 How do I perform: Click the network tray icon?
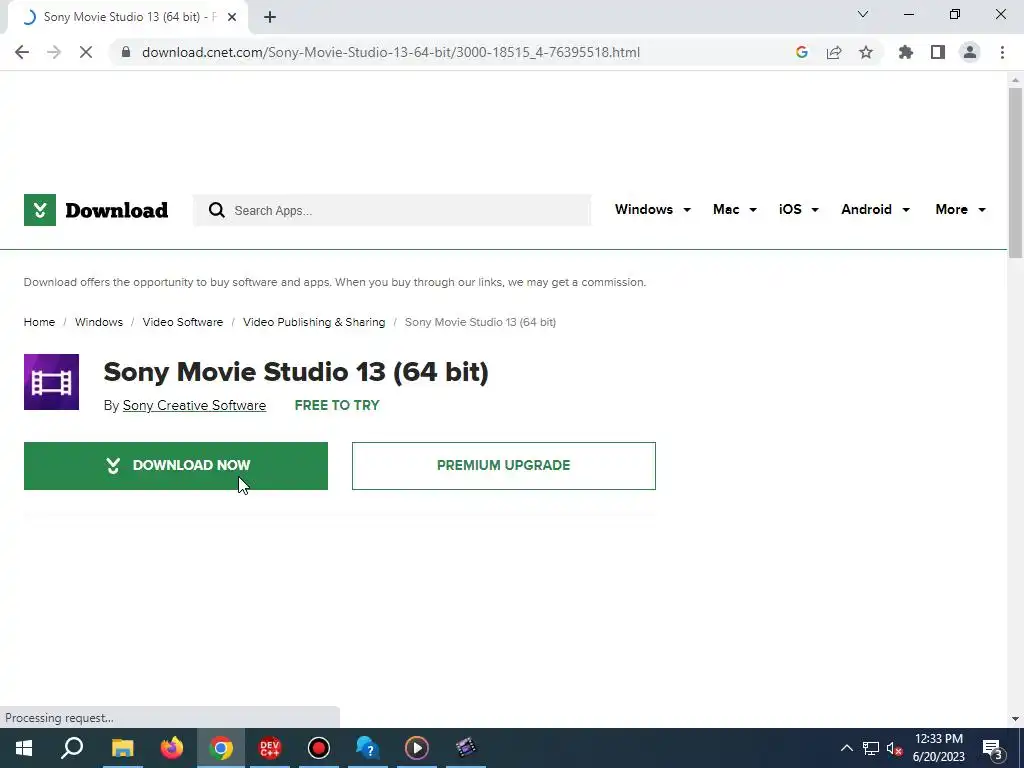click(x=871, y=748)
